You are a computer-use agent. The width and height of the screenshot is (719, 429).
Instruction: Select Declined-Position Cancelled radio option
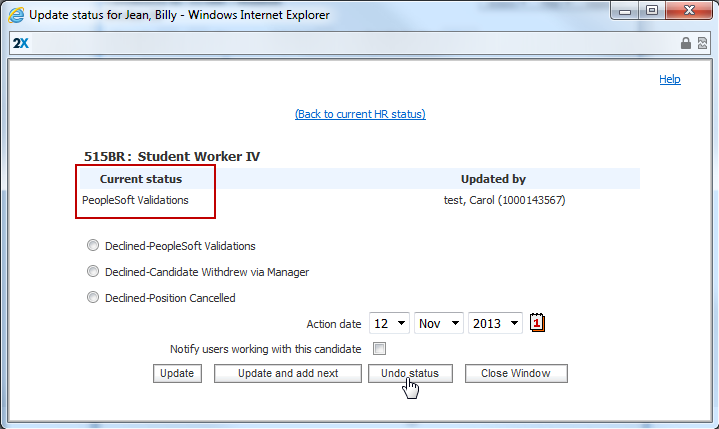tap(93, 297)
